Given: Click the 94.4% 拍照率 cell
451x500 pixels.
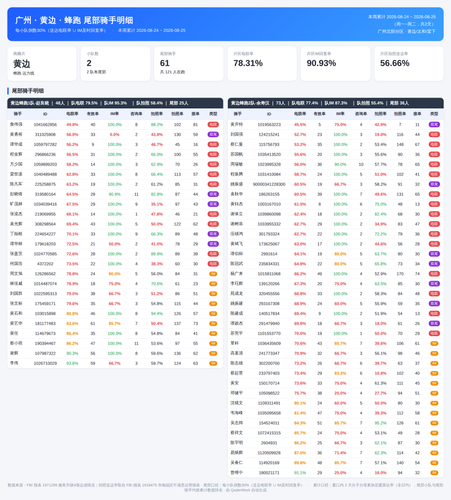Looking at the screenshot, I should click(x=157, y=314).
